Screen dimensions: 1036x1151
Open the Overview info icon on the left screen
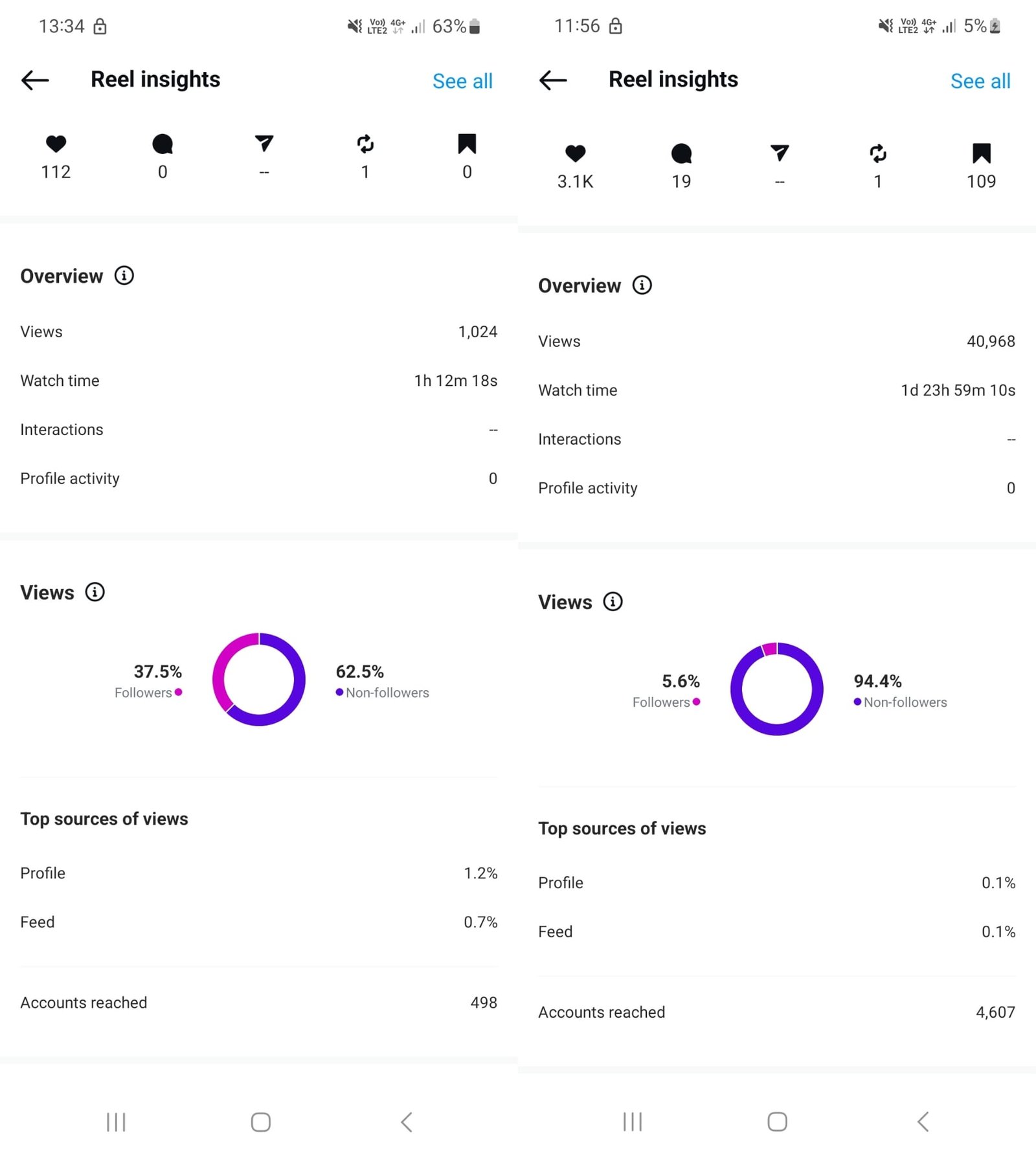pos(124,276)
